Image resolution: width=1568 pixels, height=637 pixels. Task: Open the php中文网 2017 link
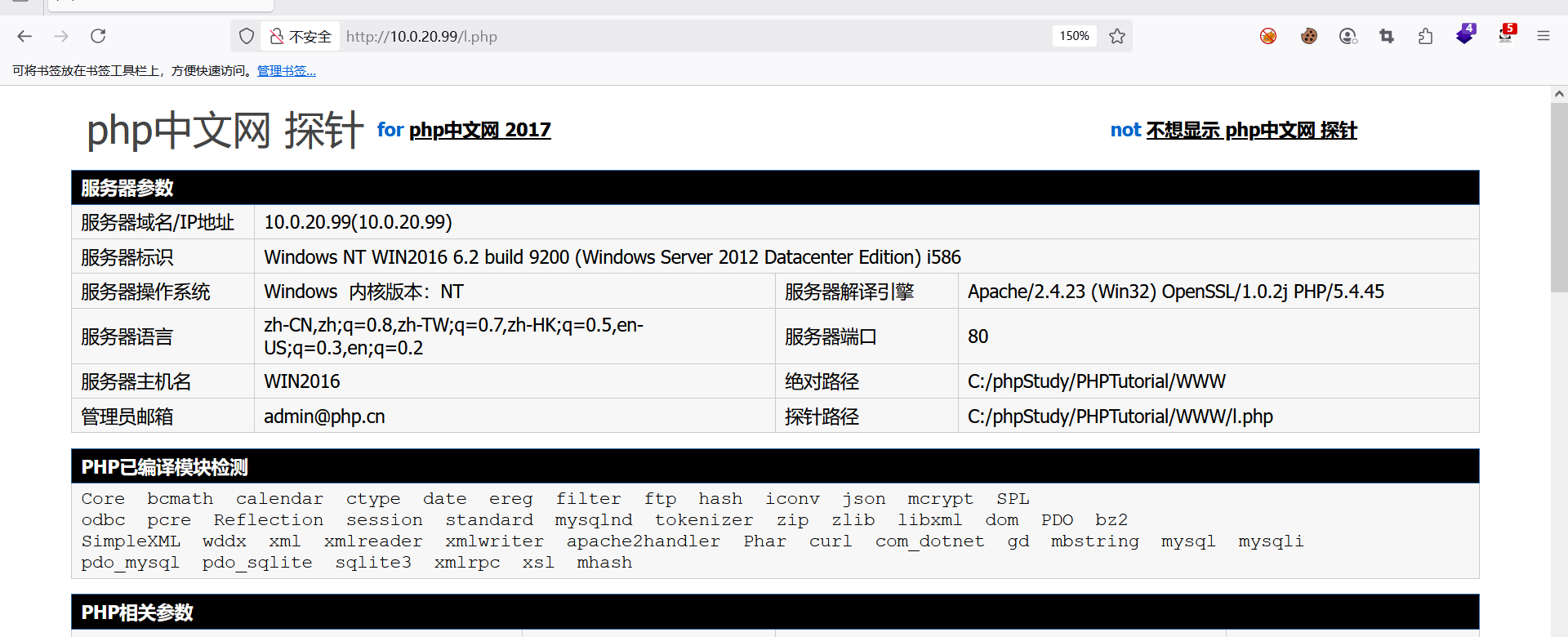[480, 130]
